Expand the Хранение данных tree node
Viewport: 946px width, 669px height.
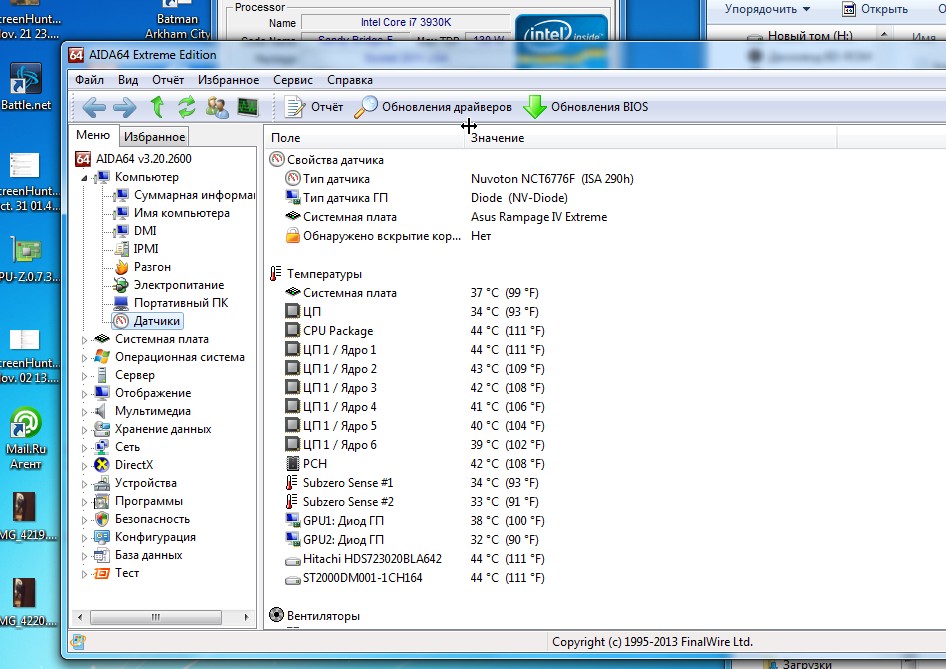pyautogui.click(x=85, y=430)
